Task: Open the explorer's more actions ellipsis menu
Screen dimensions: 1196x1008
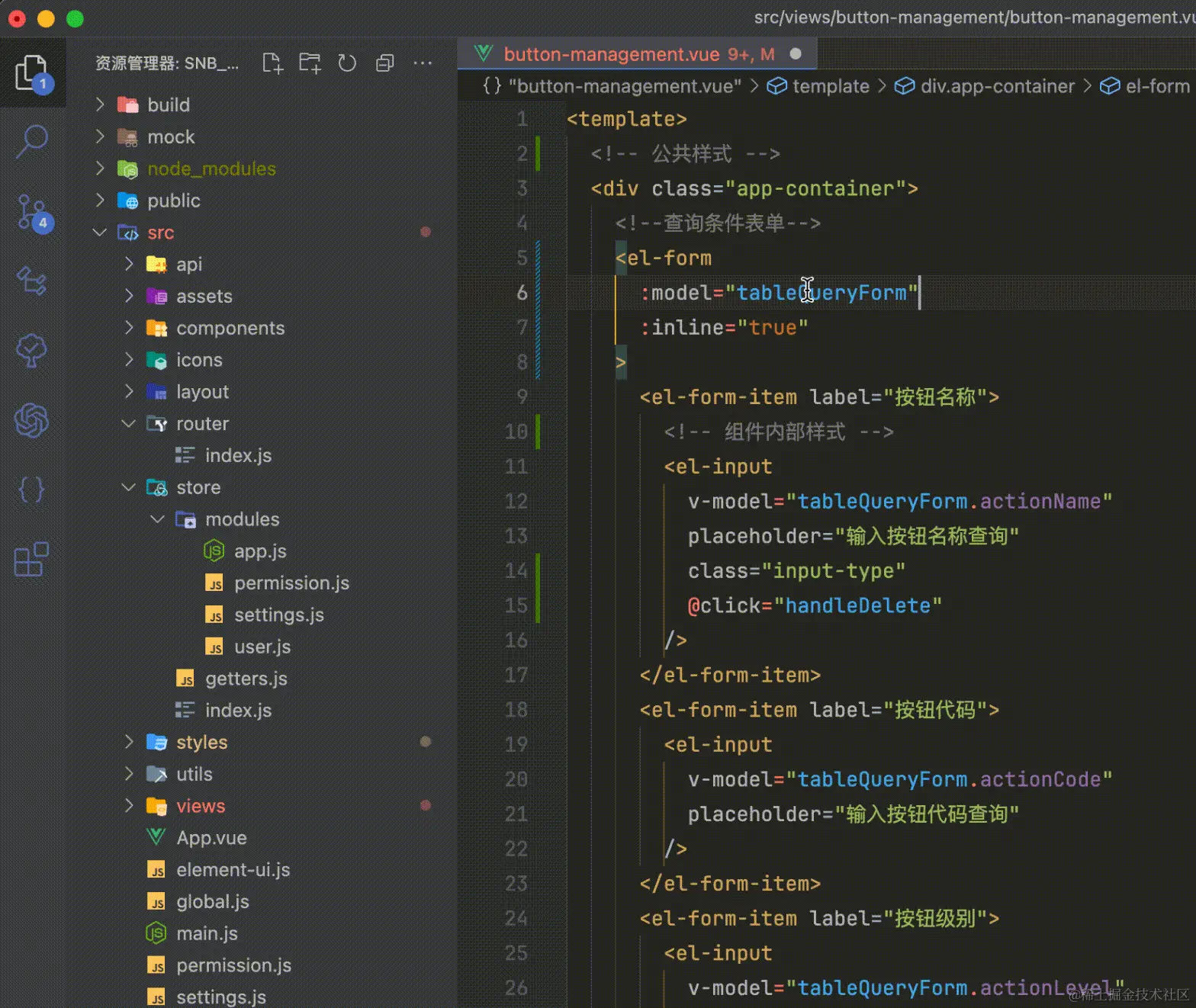Action: (x=423, y=63)
